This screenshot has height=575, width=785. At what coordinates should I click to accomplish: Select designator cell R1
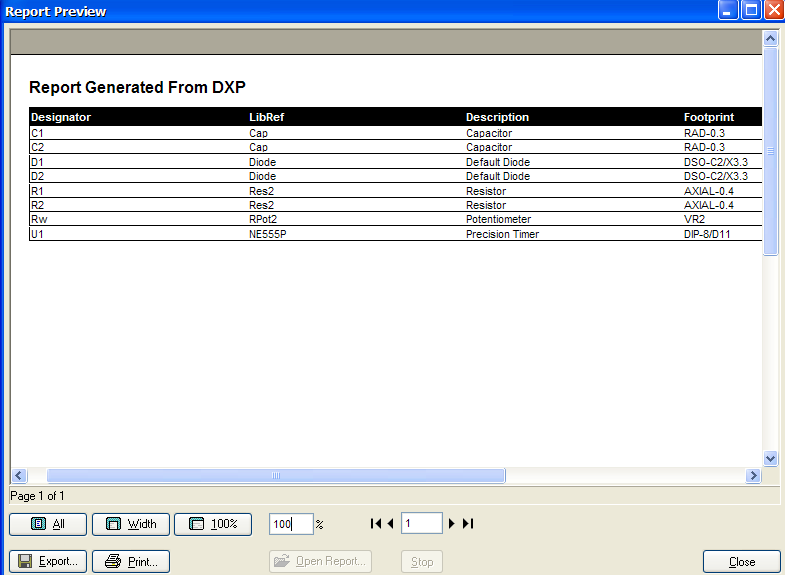pyautogui.click(x=38, y=191)
